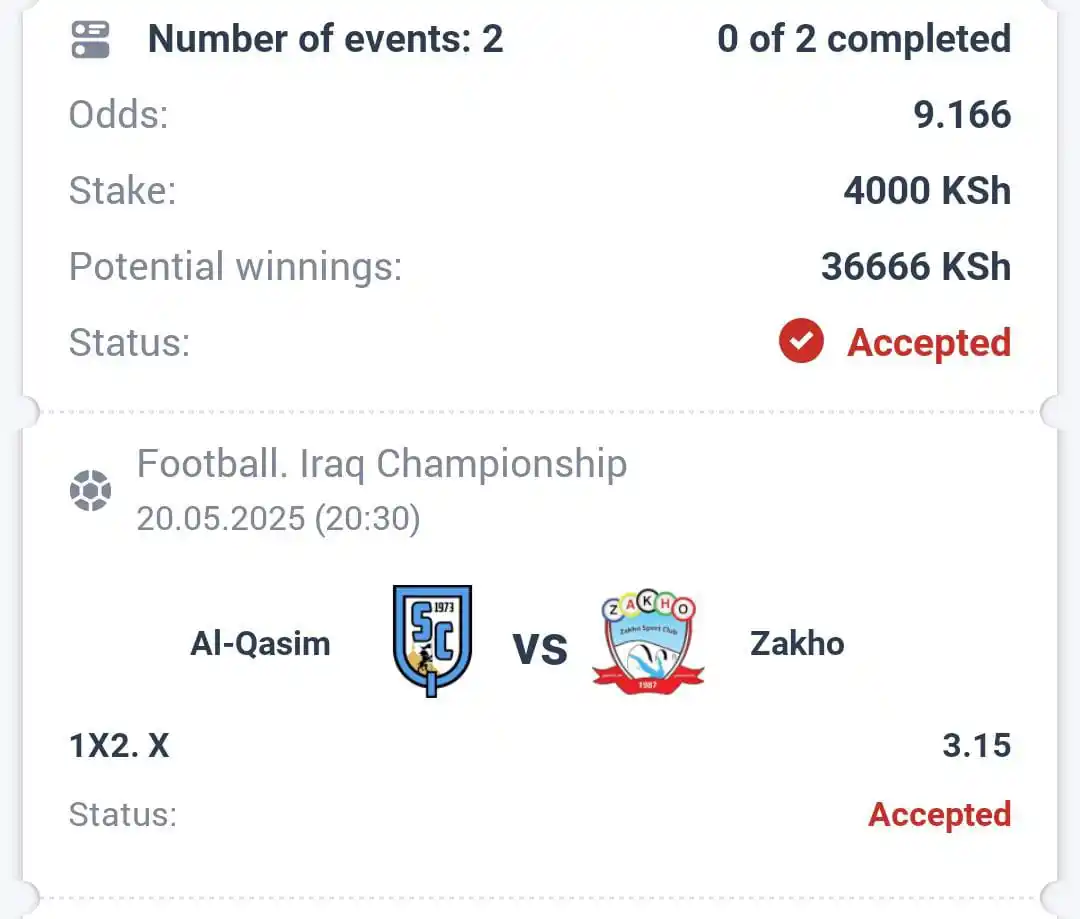The image size is (1080, 919).
Task: Click the 3.15 match odds
Action: pos(977,745)
